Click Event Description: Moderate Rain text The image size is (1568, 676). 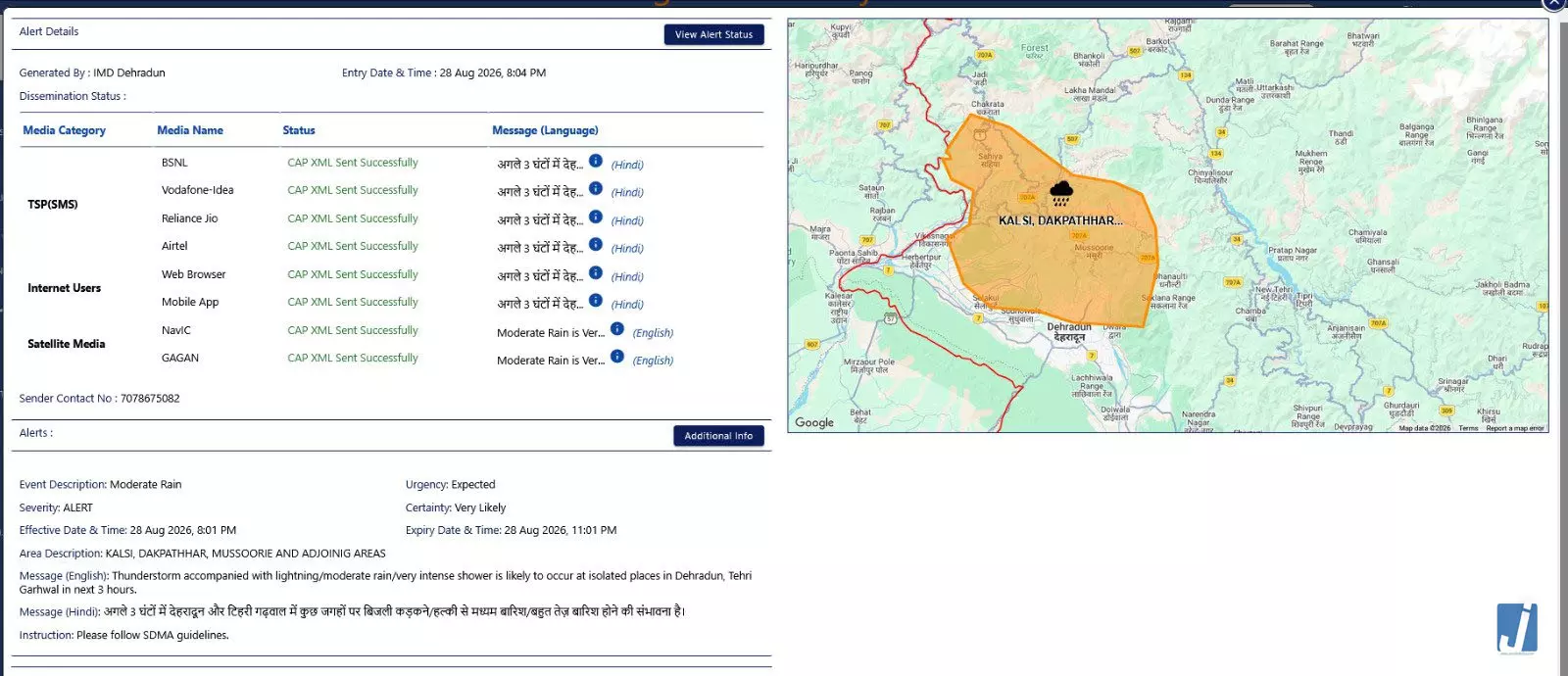pyautogui.click(x=100, y=485)
